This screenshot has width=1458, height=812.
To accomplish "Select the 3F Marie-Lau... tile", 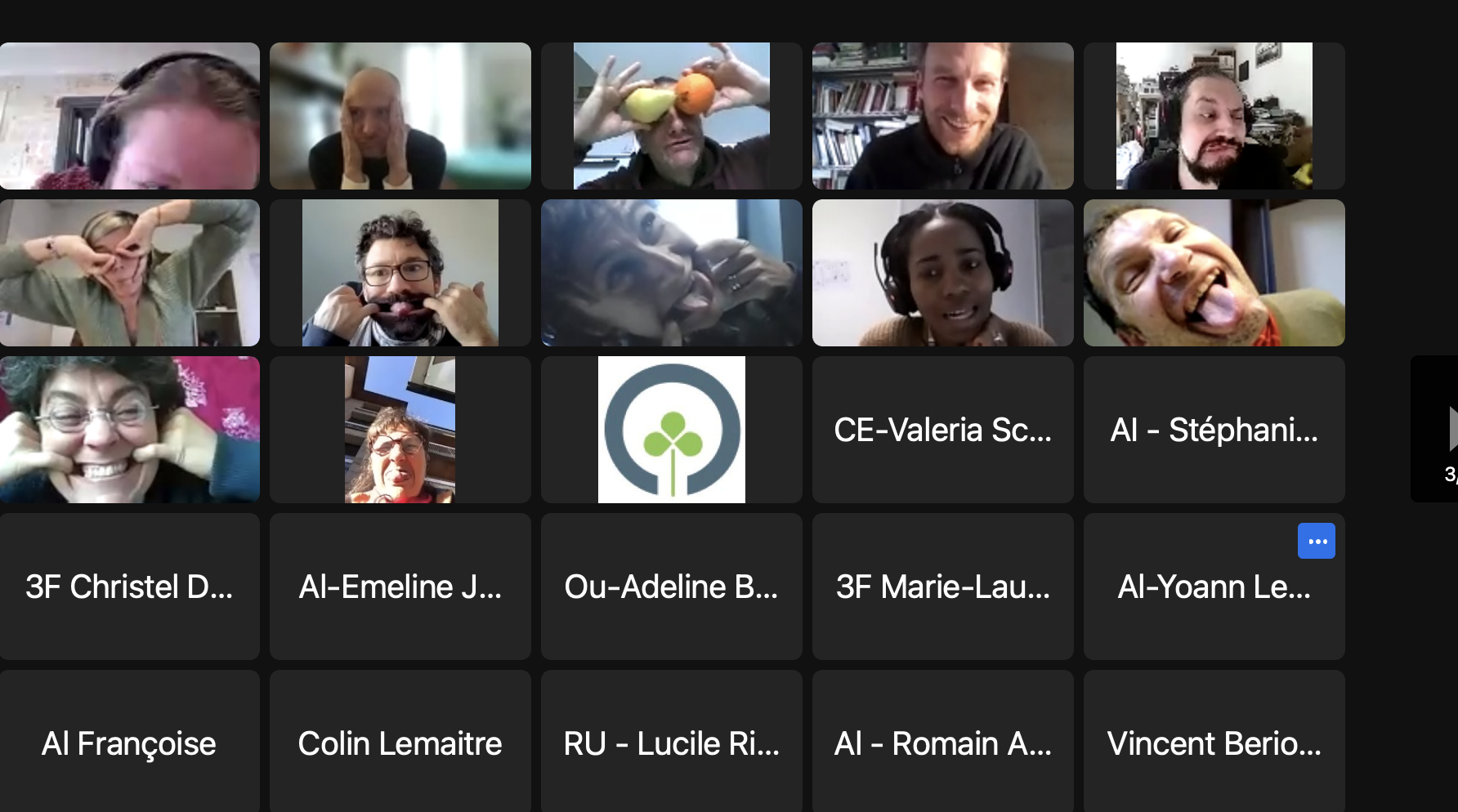I will coord(943,587).
